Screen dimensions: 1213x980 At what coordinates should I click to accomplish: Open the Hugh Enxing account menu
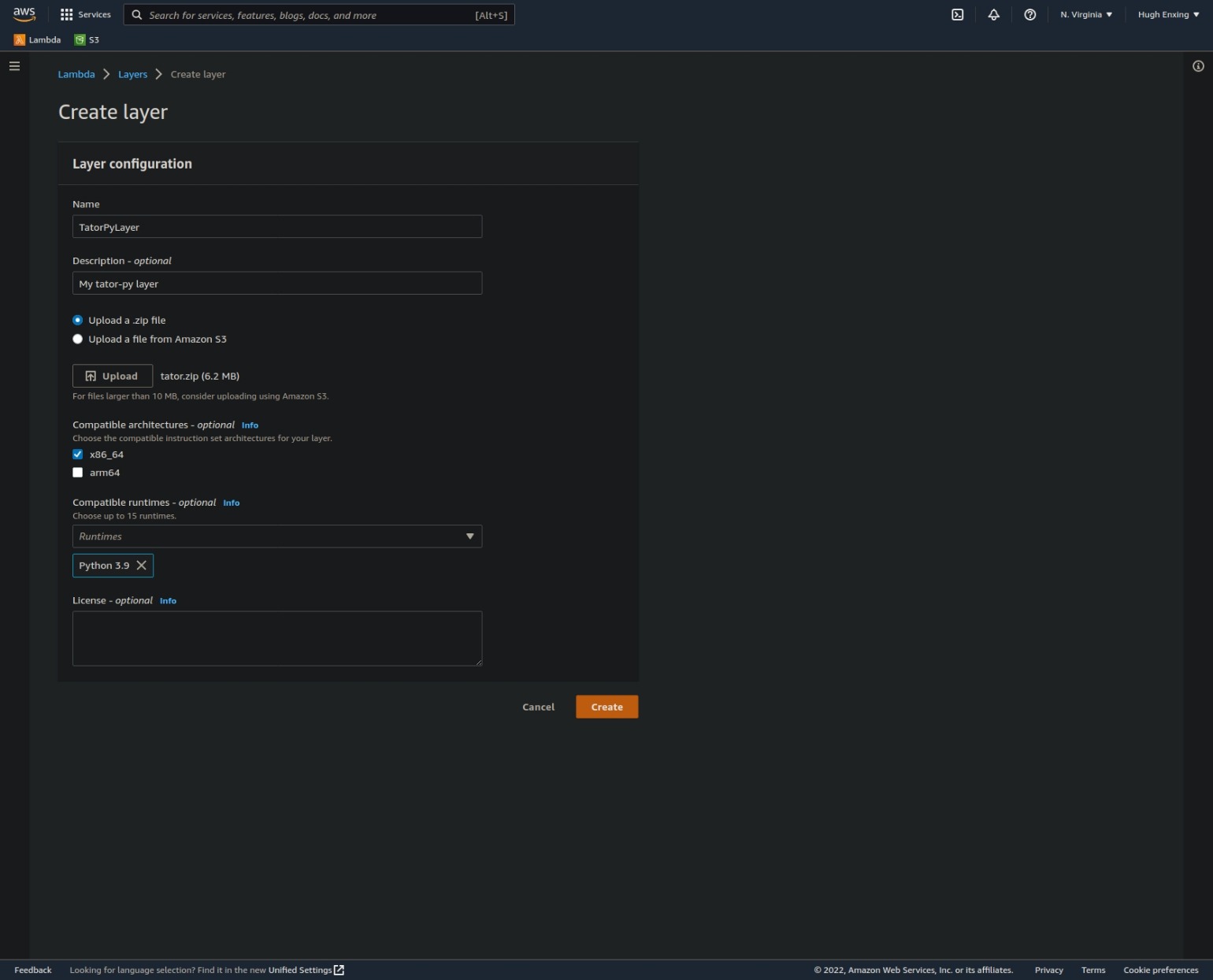(1169, 14)
